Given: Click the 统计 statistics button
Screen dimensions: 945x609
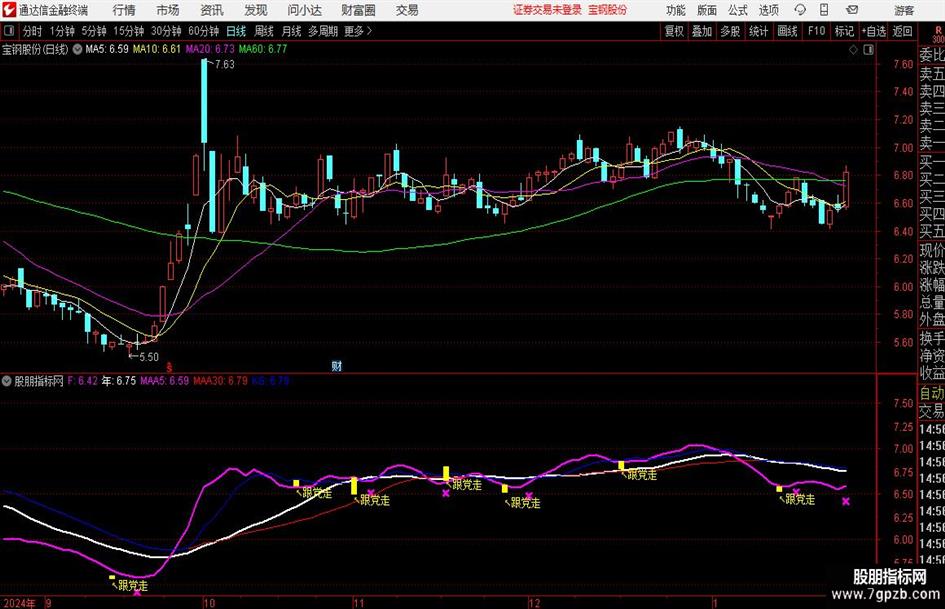Looking at the screenshot, I should pos(758,31).
